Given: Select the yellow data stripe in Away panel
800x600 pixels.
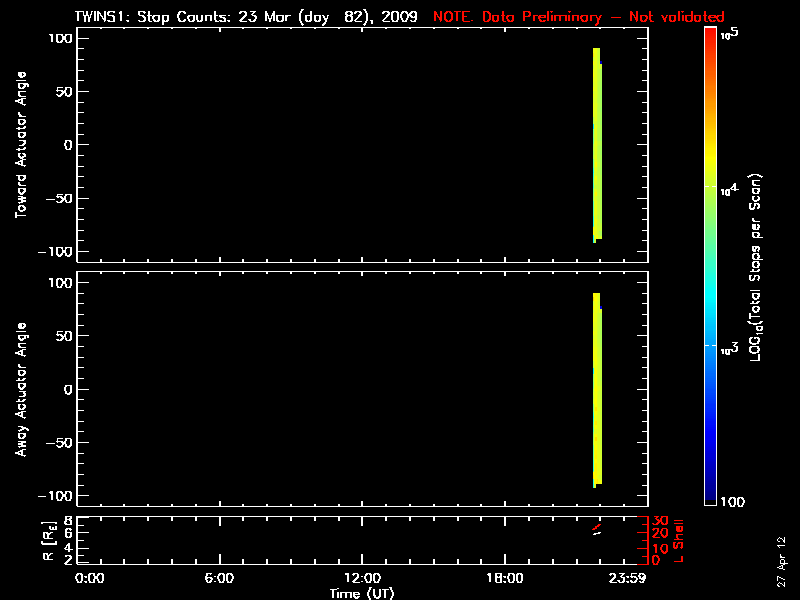Looking at the screenshot, I should (x=597, y=390).
